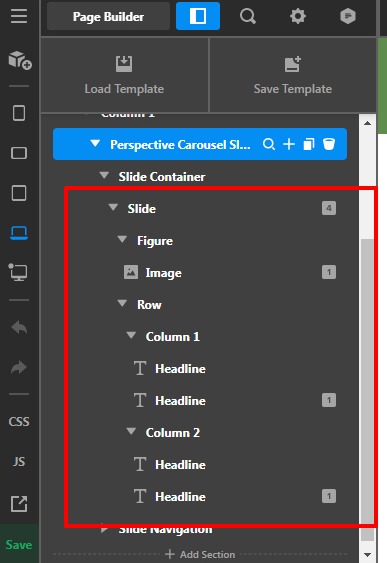
Task: Click the down arrow of the scrollbar
Action: tap(367, 555)
